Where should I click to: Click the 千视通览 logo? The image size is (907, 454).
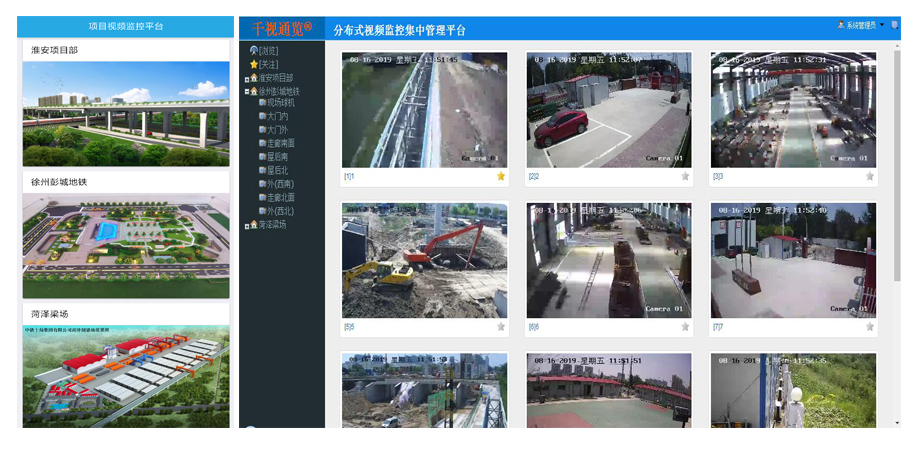(282, 28)
